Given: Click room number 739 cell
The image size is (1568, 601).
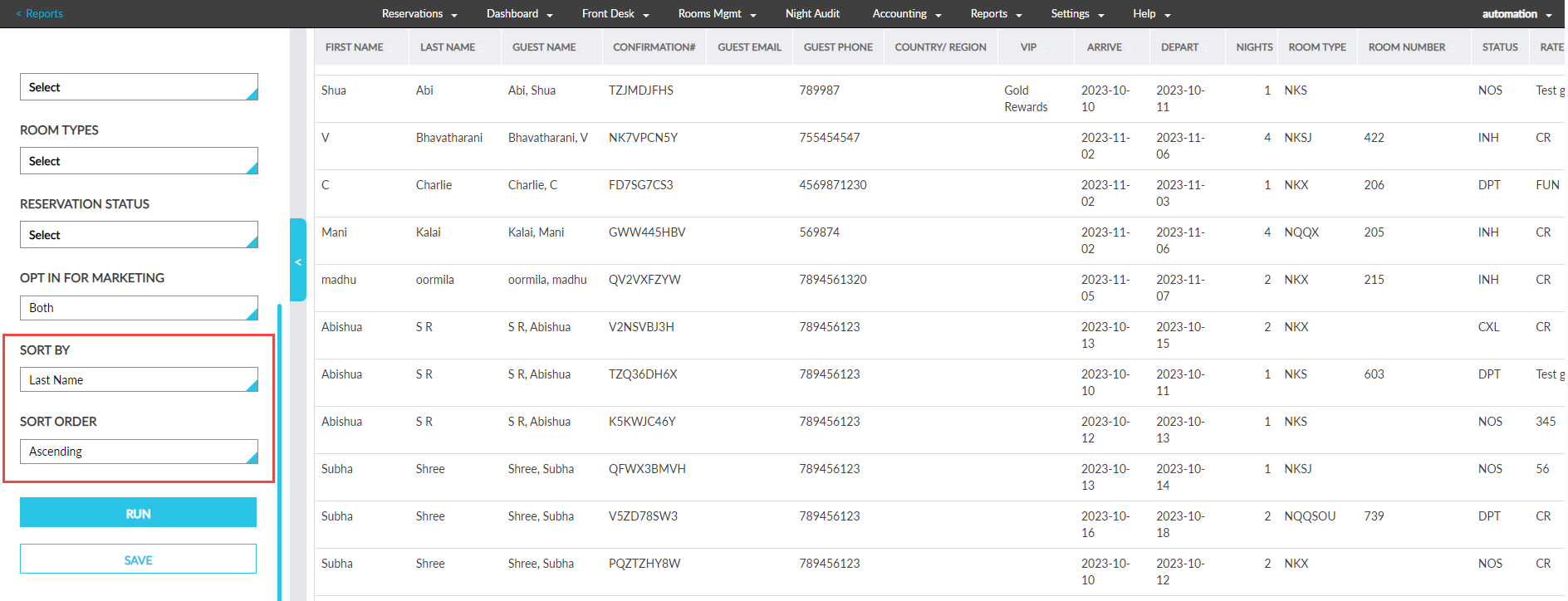Looking at the screenshot, I should [x=1374, y=516].
